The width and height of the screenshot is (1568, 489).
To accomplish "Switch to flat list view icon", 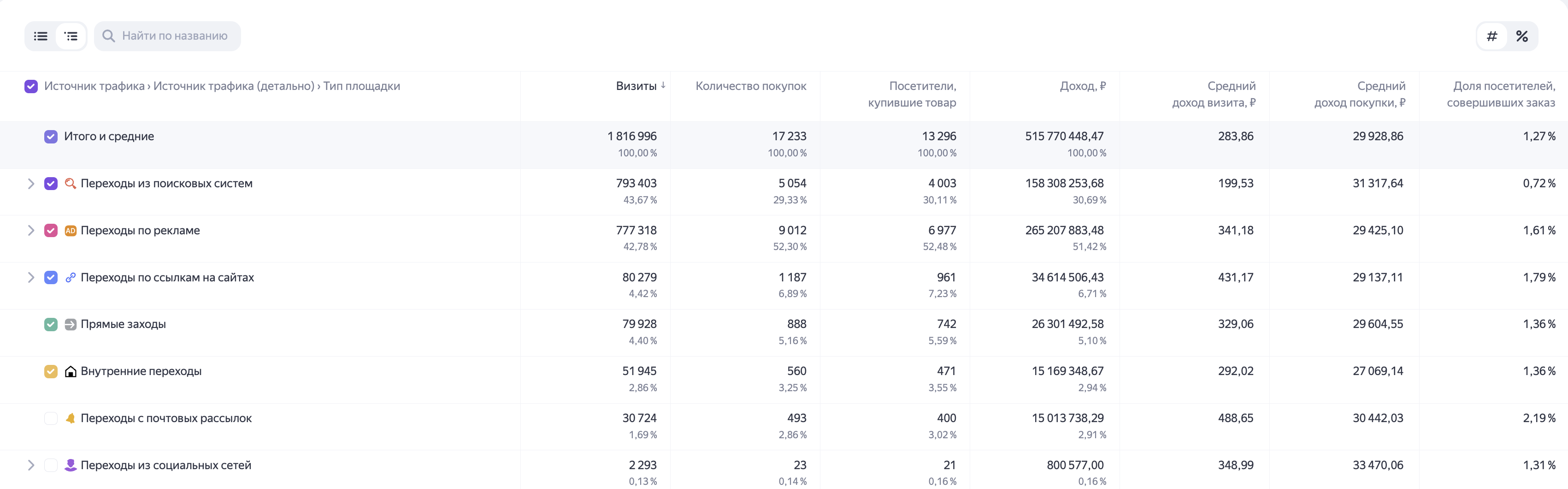I will click(41, 36).
